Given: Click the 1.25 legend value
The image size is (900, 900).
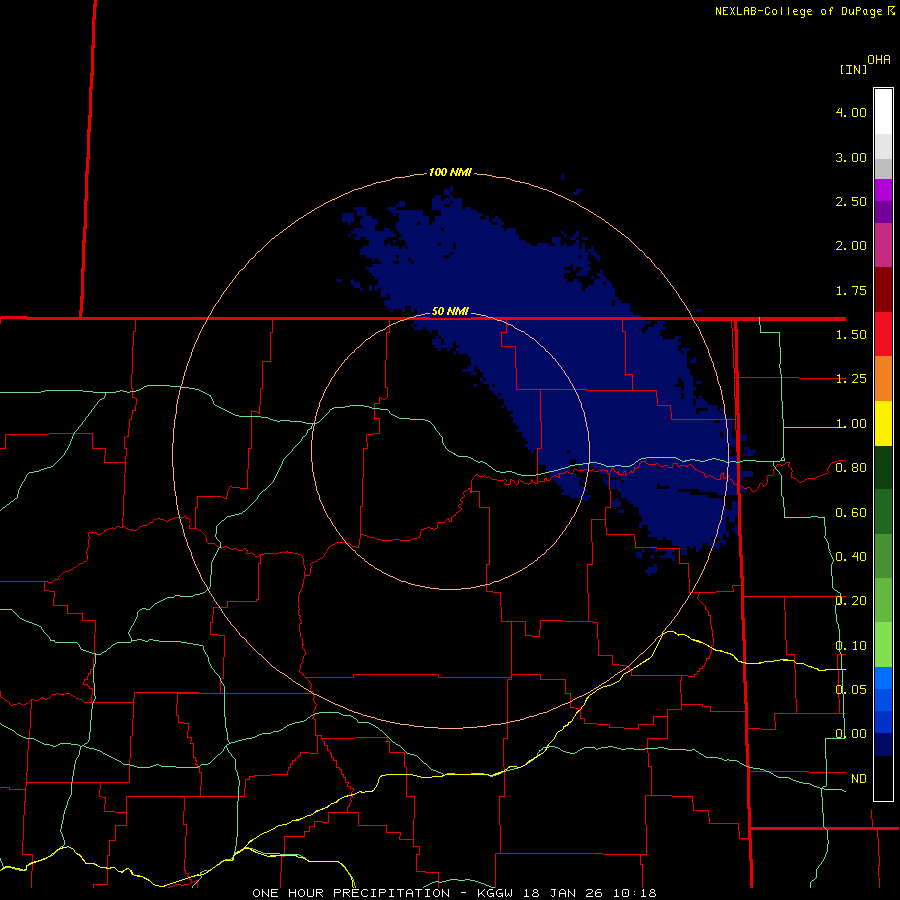Looking at the screenshot, I should point(851,379).
